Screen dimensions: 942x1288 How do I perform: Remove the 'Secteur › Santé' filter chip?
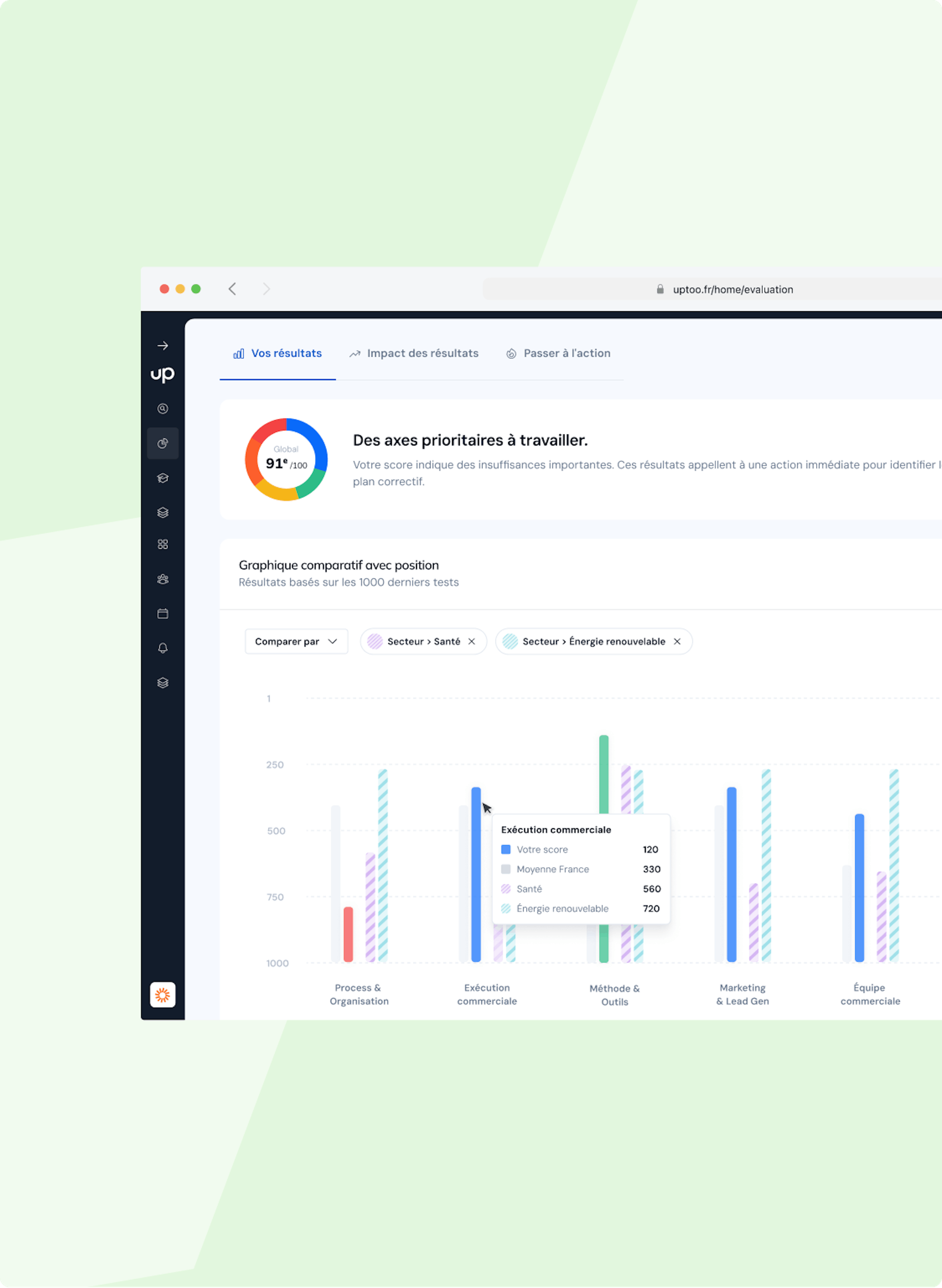pos(471,641)
